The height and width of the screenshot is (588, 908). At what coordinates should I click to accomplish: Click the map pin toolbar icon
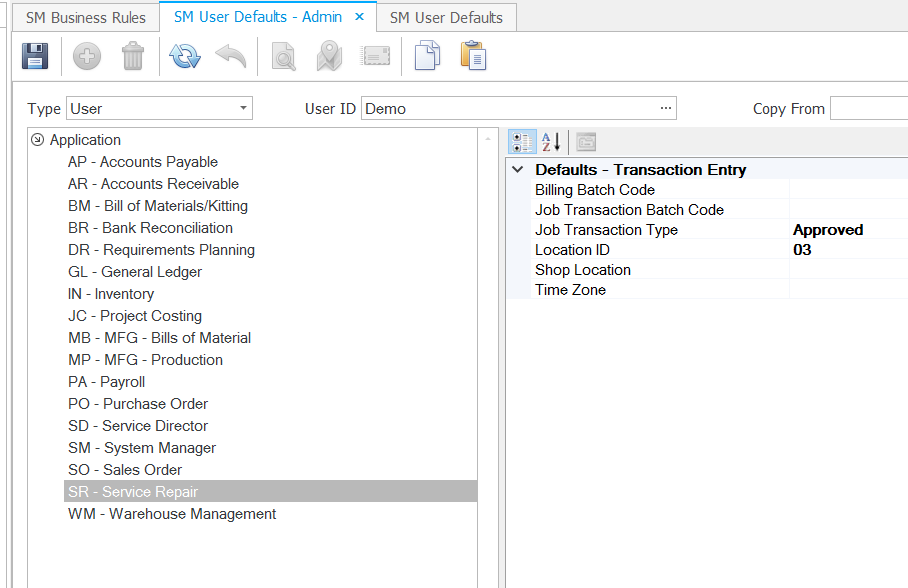point(329,57)
